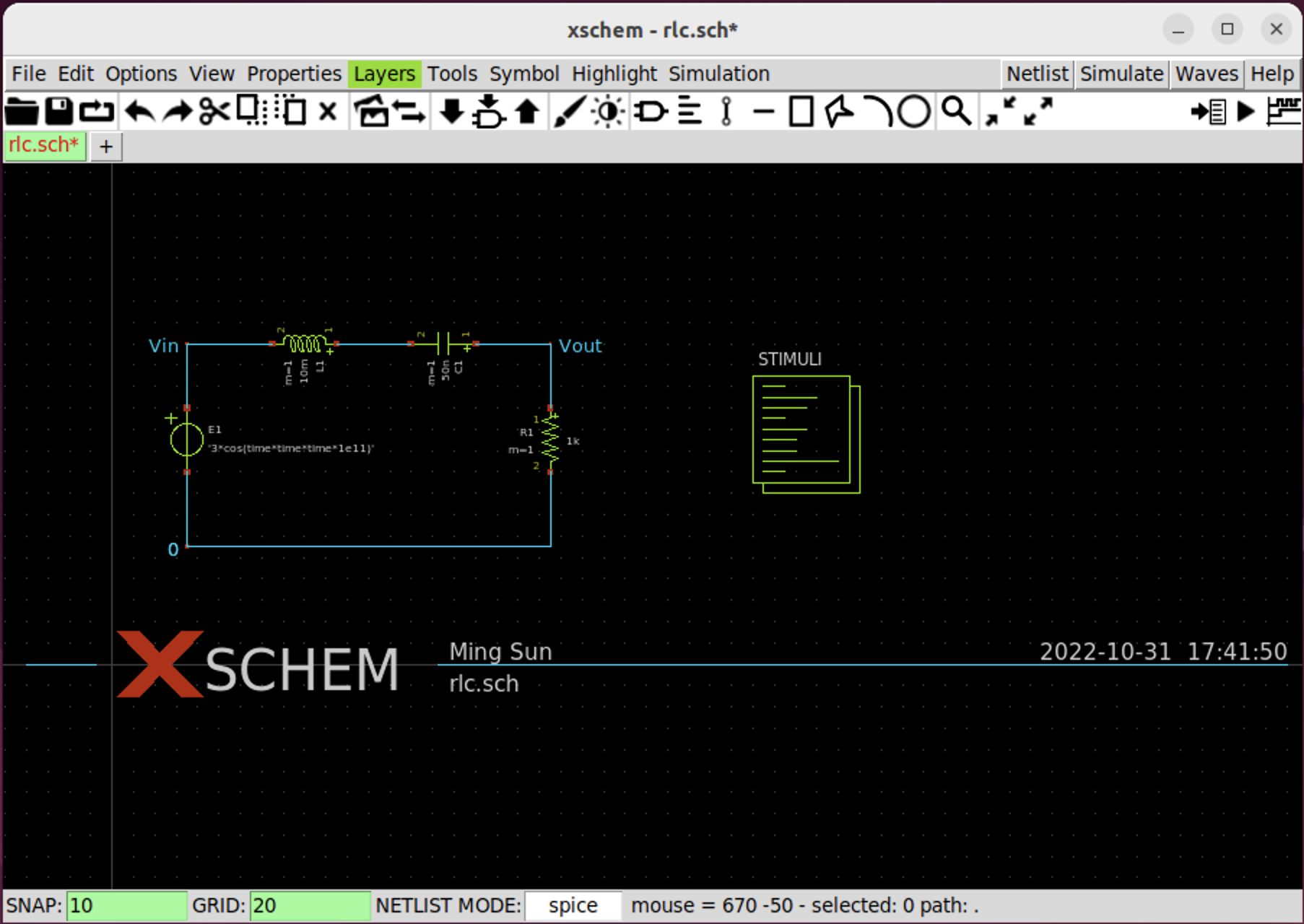Select the L1 inductor symbol

click(x=304, y=343)
